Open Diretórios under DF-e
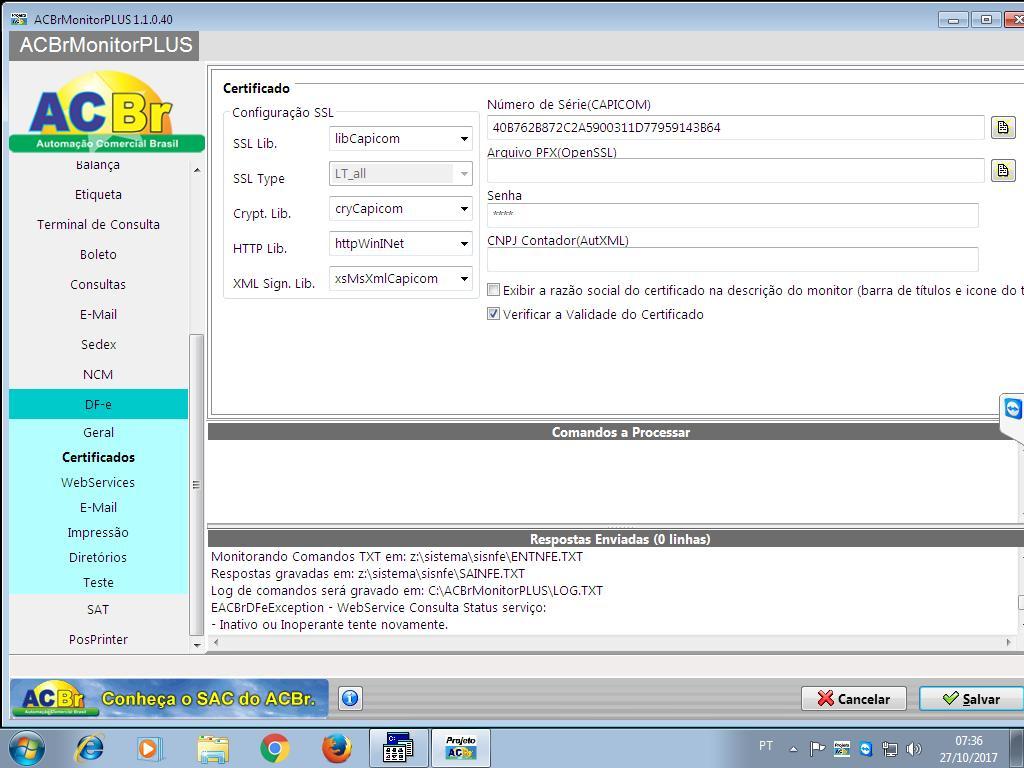Screen dimensions: 1024x768 pos(98,558)
